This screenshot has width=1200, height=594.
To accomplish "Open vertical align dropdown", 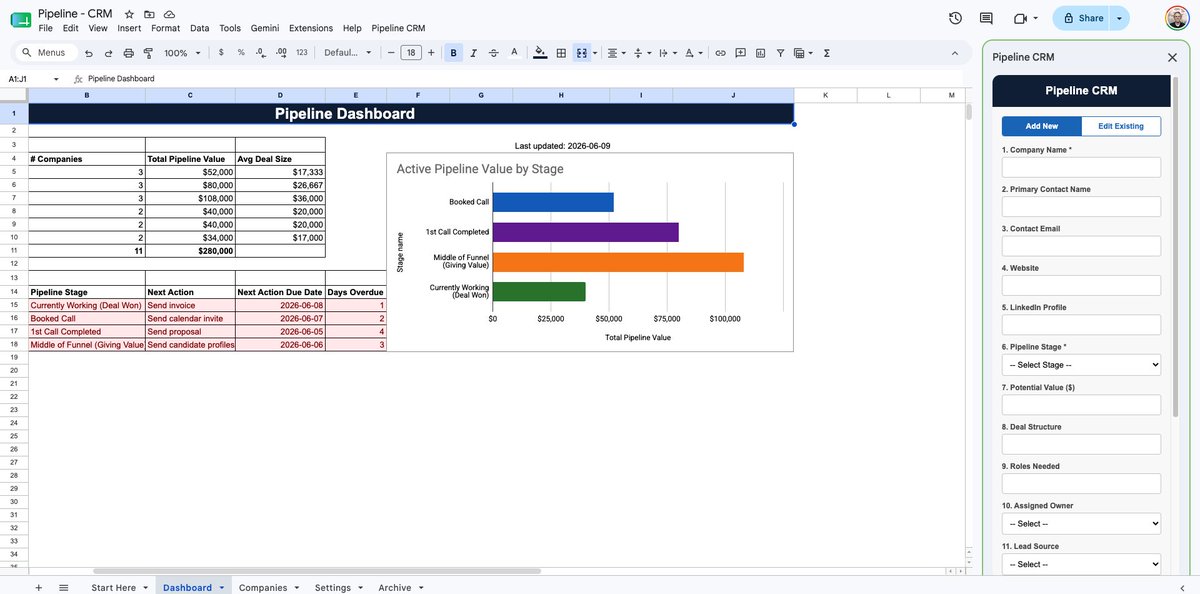I will (x=643, y=52).
